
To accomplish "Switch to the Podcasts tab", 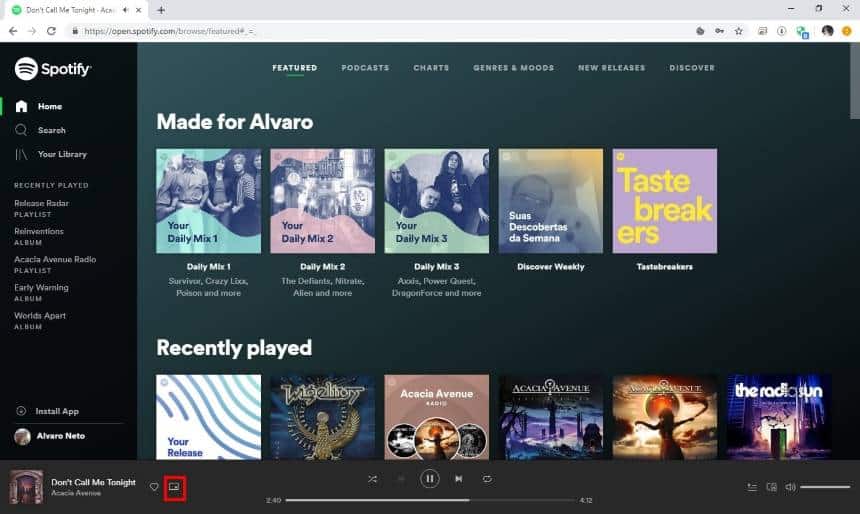I will point(365,68).
